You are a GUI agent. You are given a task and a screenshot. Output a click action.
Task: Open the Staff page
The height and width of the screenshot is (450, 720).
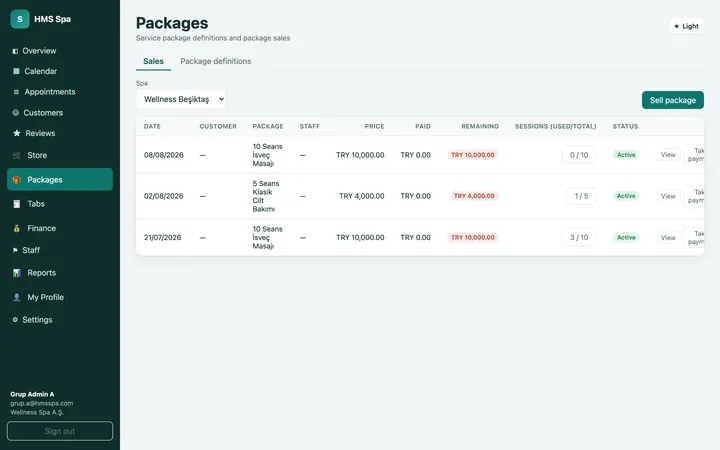(x=60, y=250)
